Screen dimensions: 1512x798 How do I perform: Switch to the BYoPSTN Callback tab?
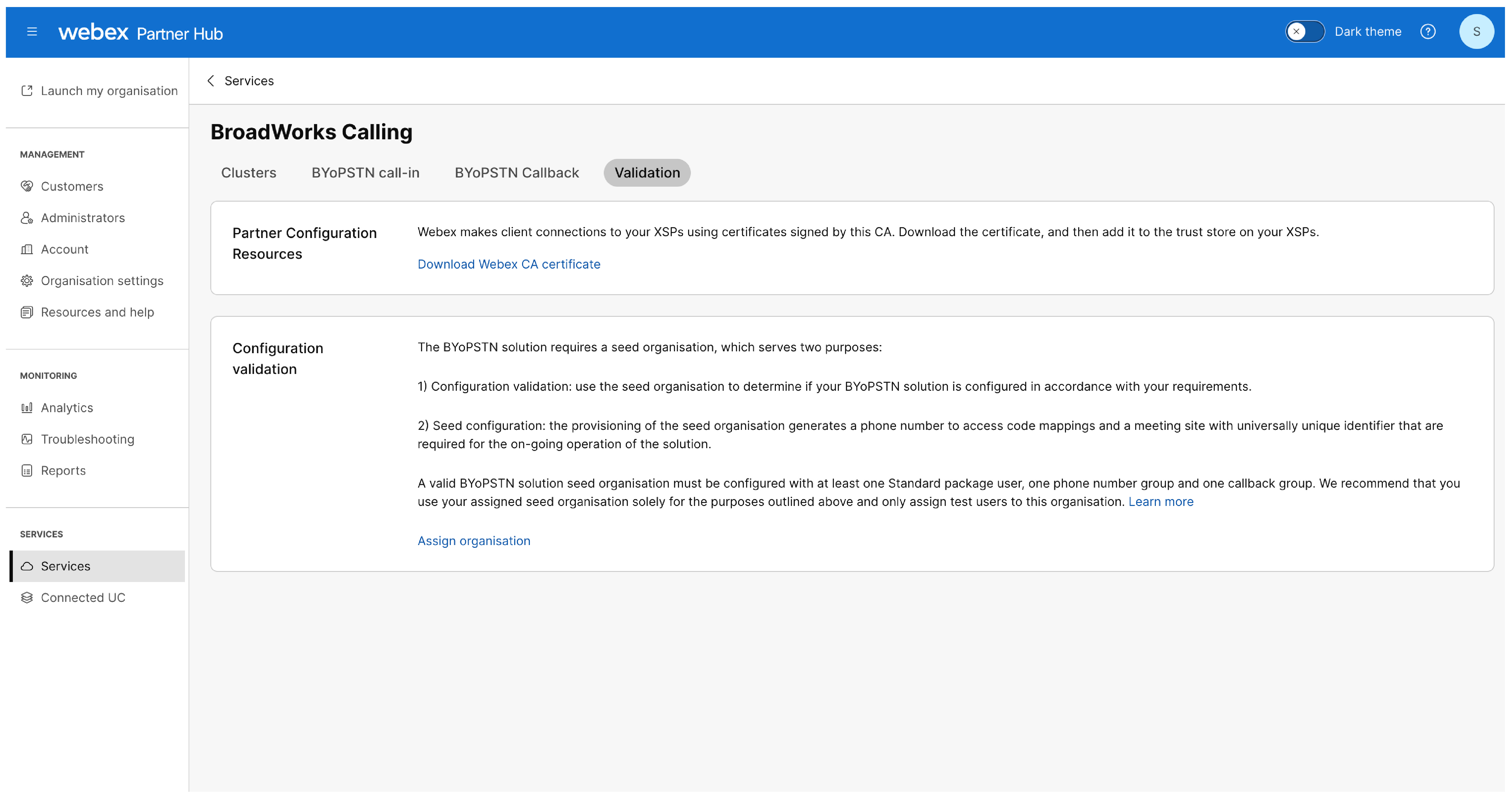pyautogui.click(x=517, y=173)
